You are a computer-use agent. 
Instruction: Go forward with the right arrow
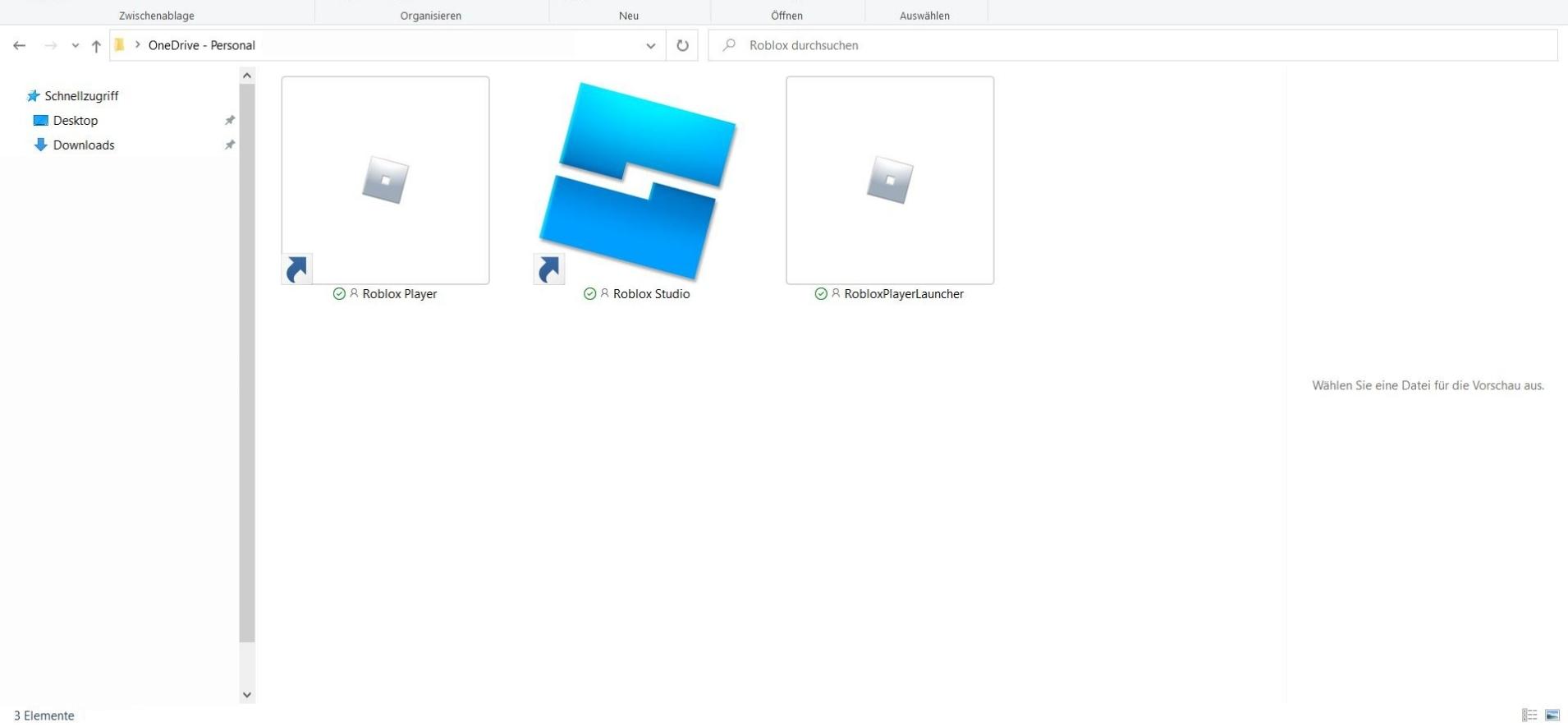click(x=51, y=46)
